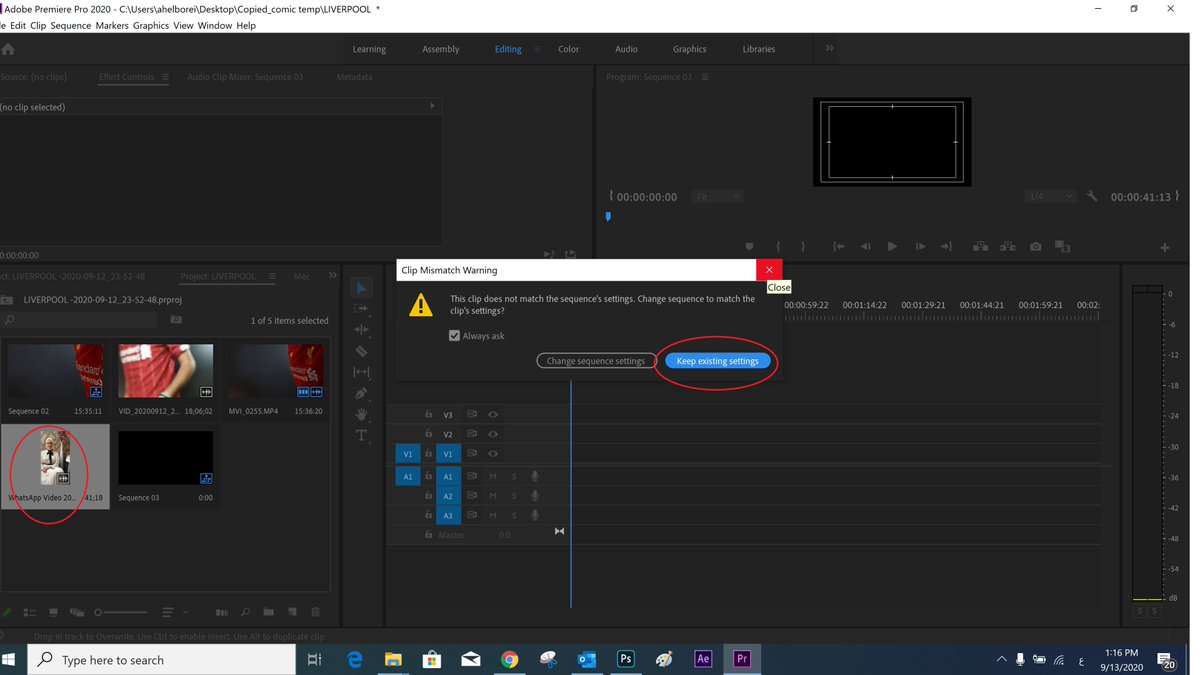Switch Project panel to List View
1200x675 pixels.
pyautogui.click(x=30, y=612)
